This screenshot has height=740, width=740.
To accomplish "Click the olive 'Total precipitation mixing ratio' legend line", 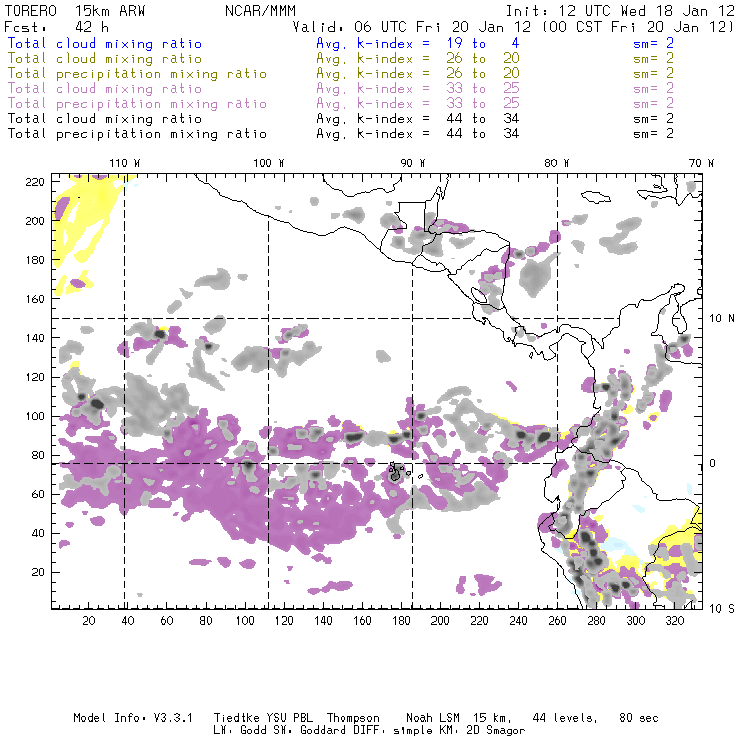I will (137, 74).
